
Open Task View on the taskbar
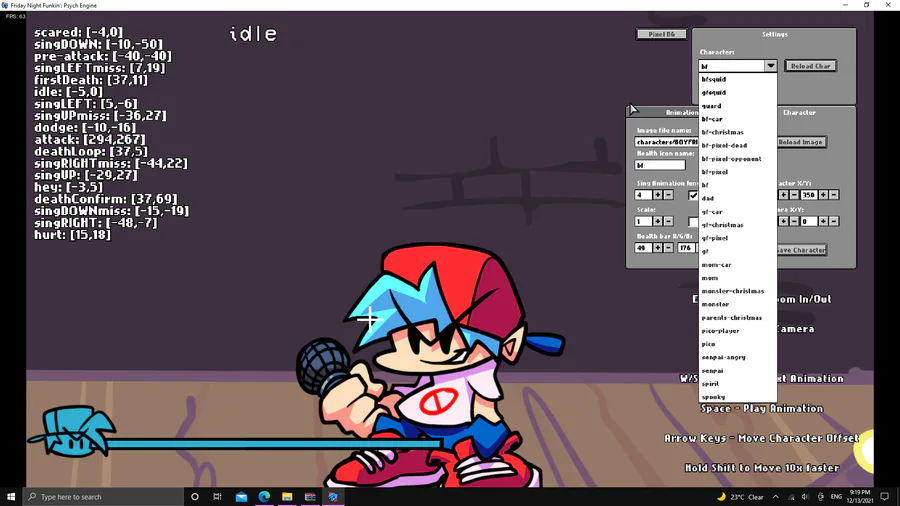[x=218, y=497]
